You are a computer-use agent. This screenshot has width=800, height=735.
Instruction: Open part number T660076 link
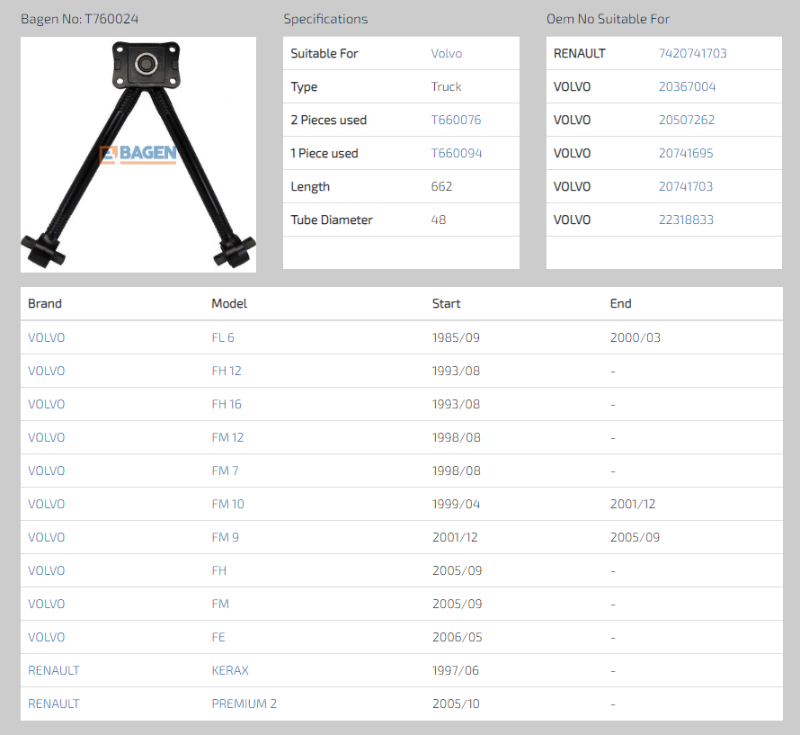456,120
